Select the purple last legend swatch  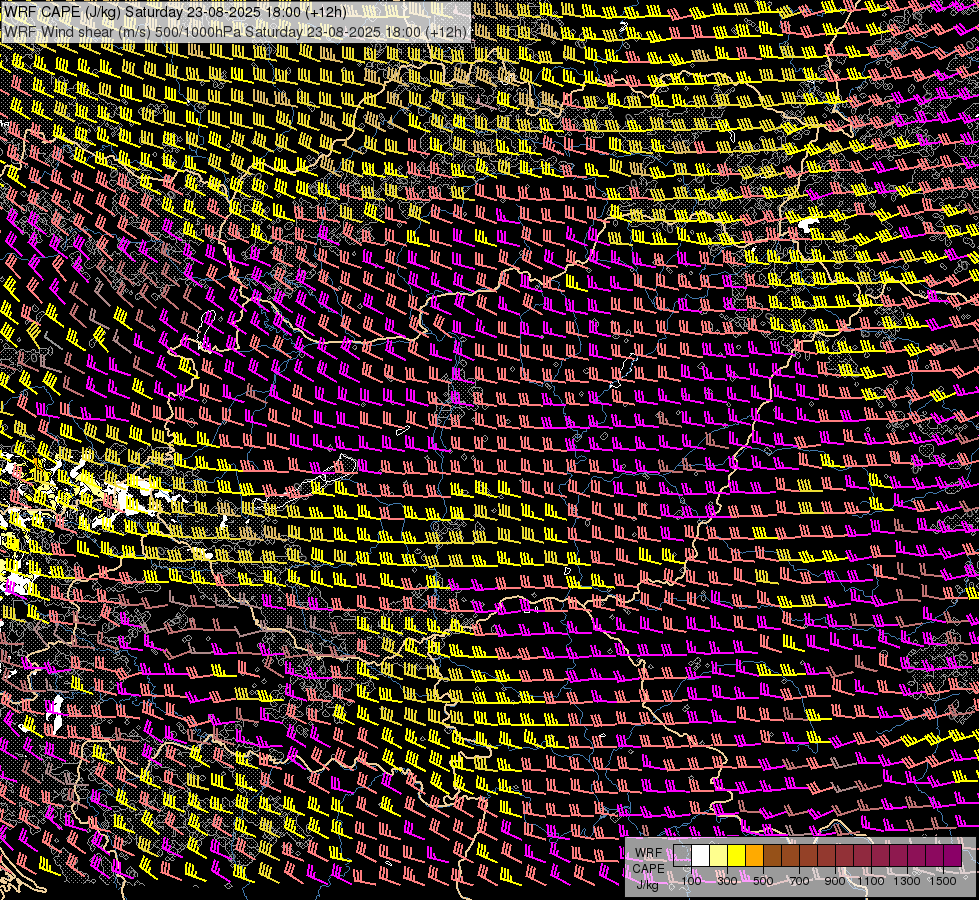coord(953,855)
